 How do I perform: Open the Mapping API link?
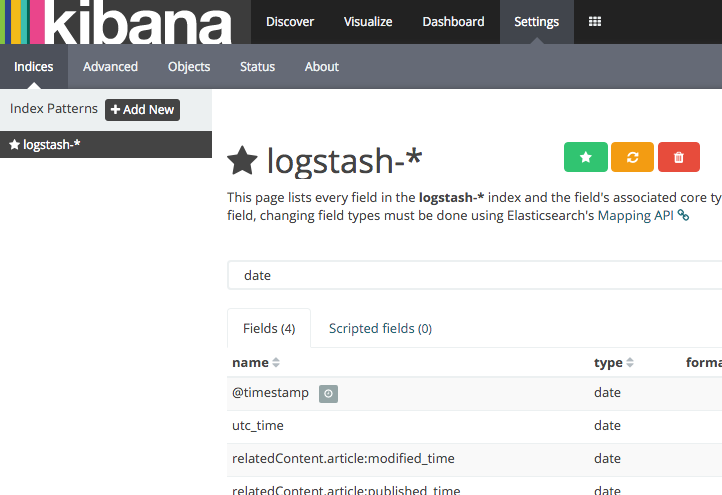pos(635,215)
